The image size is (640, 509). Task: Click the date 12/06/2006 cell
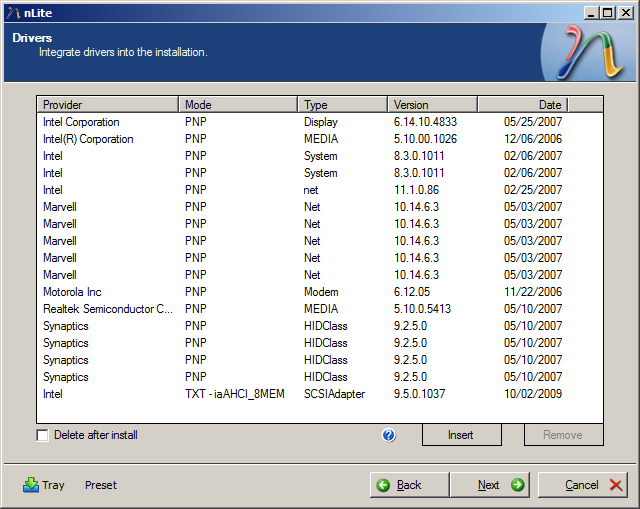(533, 139)
